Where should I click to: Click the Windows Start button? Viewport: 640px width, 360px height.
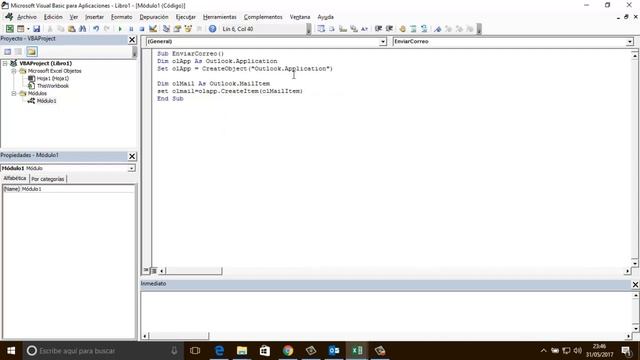11,351
